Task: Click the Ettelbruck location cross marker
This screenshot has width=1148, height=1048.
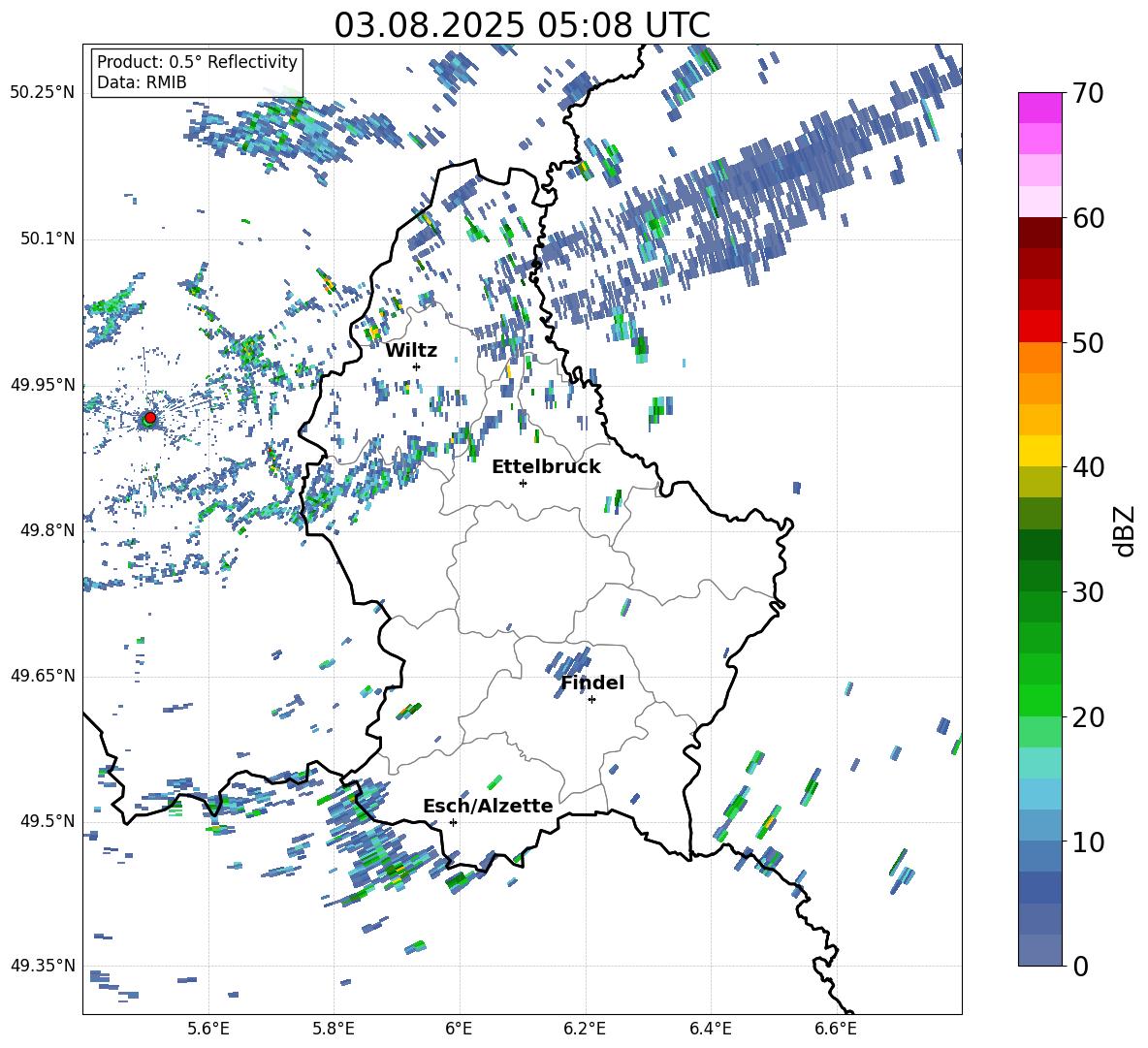Action: point(523,483)
